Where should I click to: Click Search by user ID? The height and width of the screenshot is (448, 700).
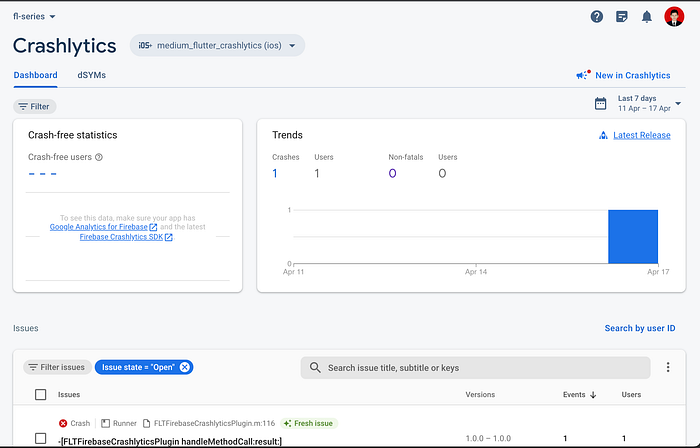[x=640, y=328]
